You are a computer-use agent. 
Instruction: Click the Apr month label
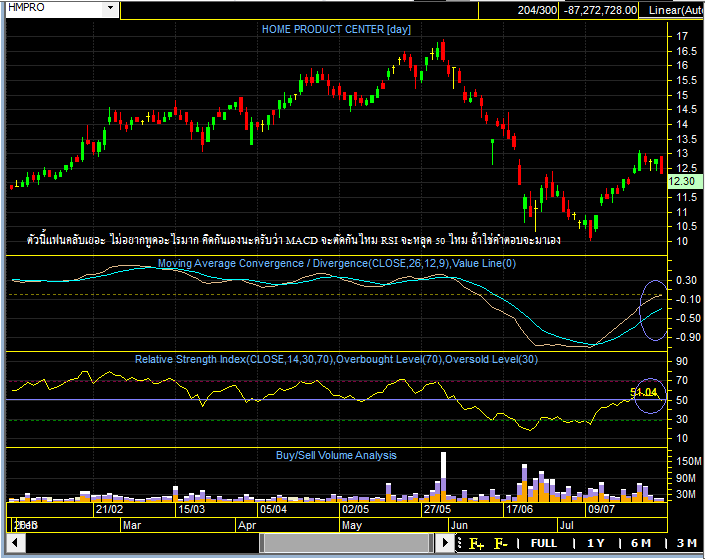(247, 525)
